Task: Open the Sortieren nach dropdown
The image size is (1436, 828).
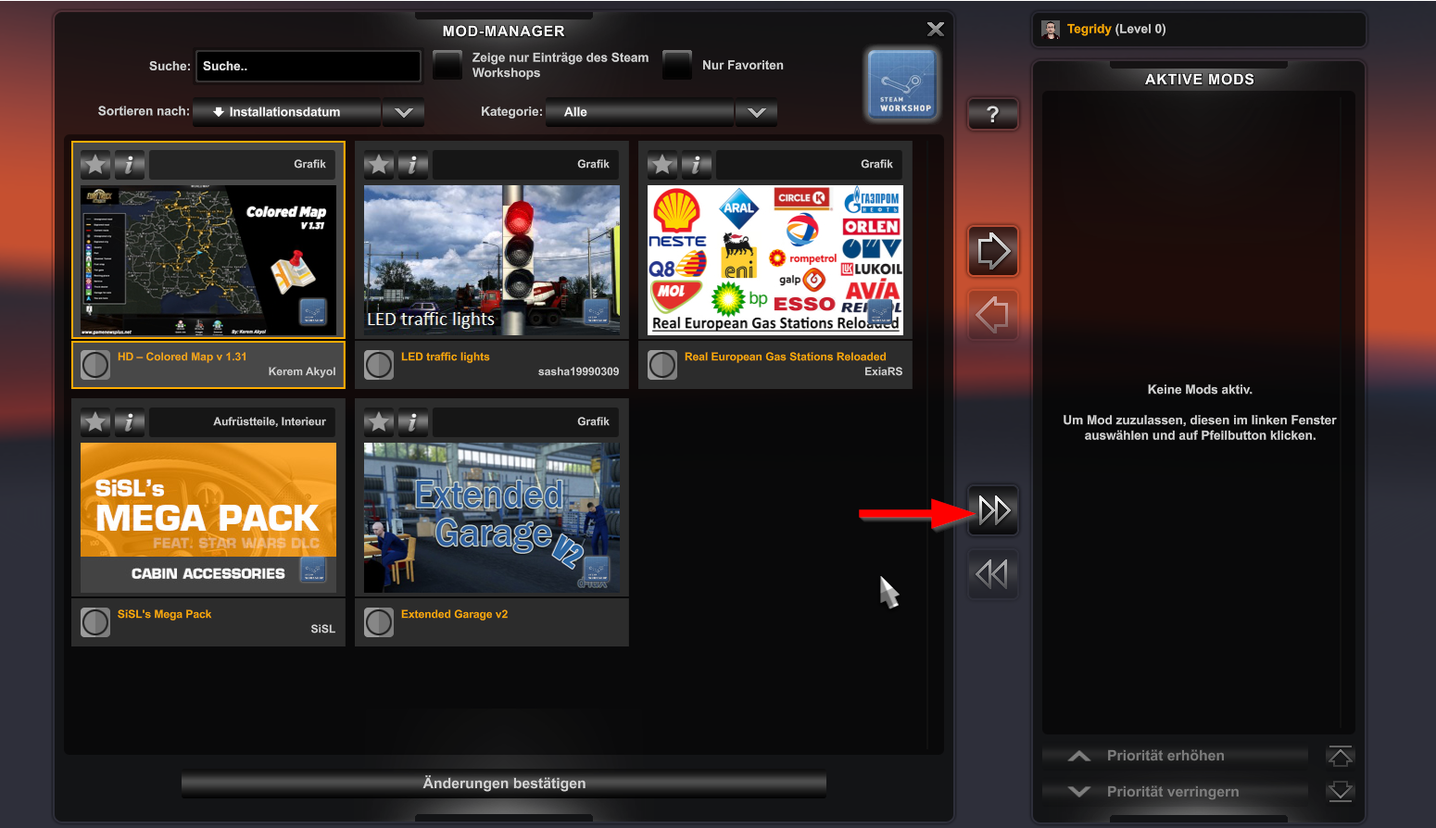Action: [x=403, y=112]
